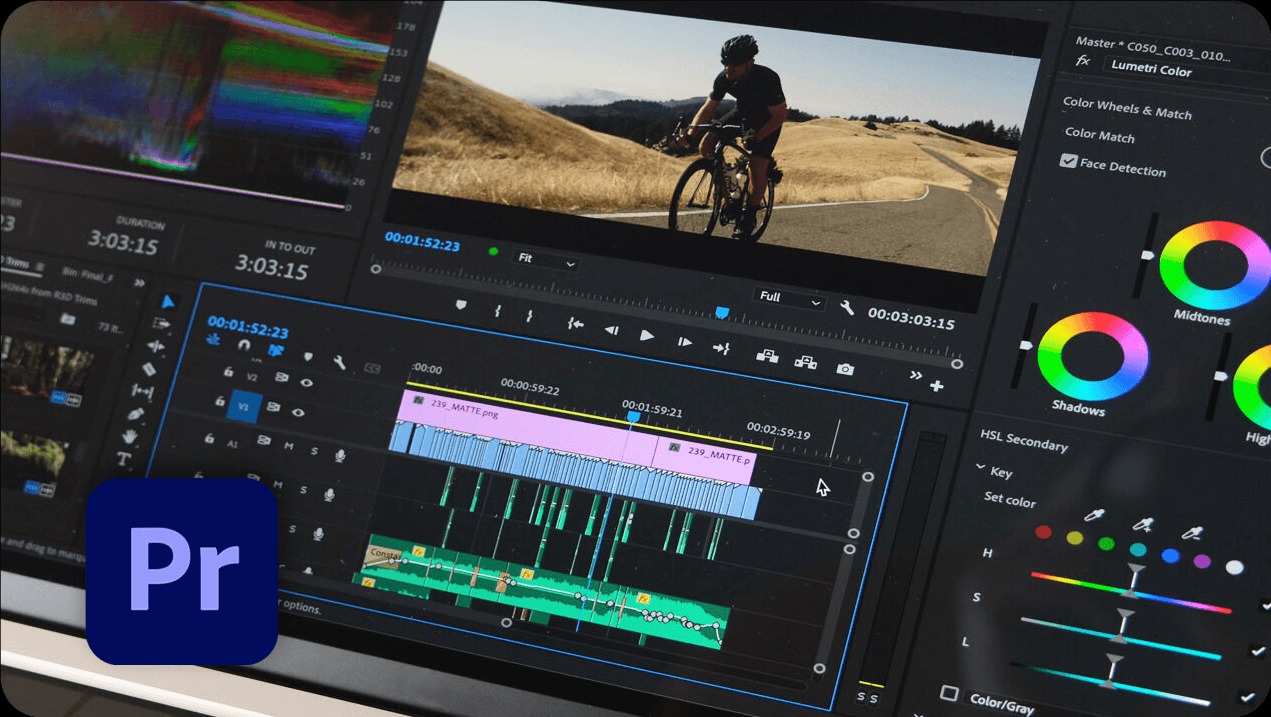Viewport: 1271px width, 717px height.
Task: Click the plus Button Editor icon
Action: [x=937, y=386]
